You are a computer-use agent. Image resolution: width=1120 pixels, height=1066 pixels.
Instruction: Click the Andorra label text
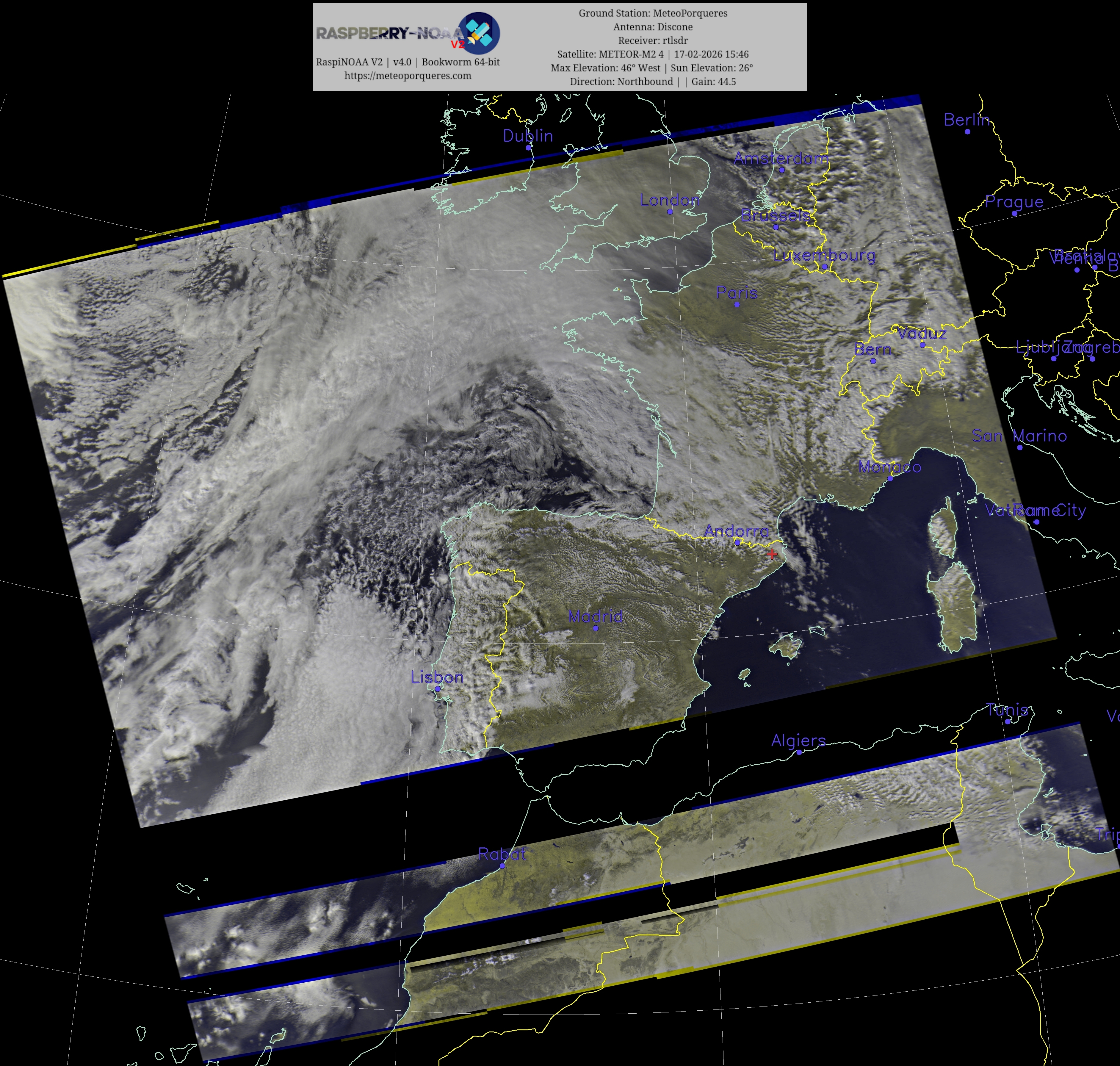[x=736, y=531]
